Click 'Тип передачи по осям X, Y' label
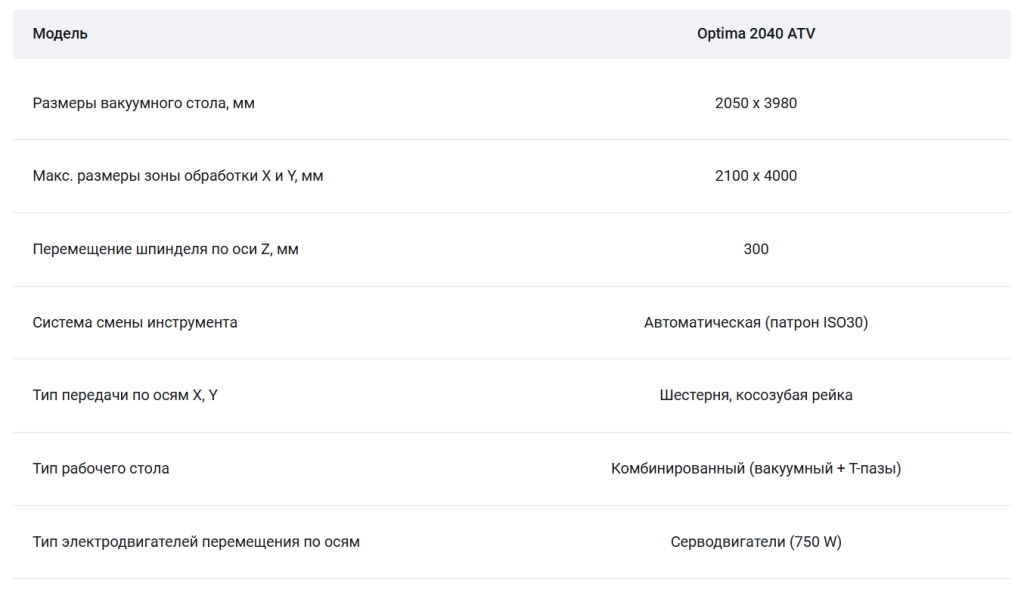The height and width of the screenshot is (593, 1024). coord(125,395)
